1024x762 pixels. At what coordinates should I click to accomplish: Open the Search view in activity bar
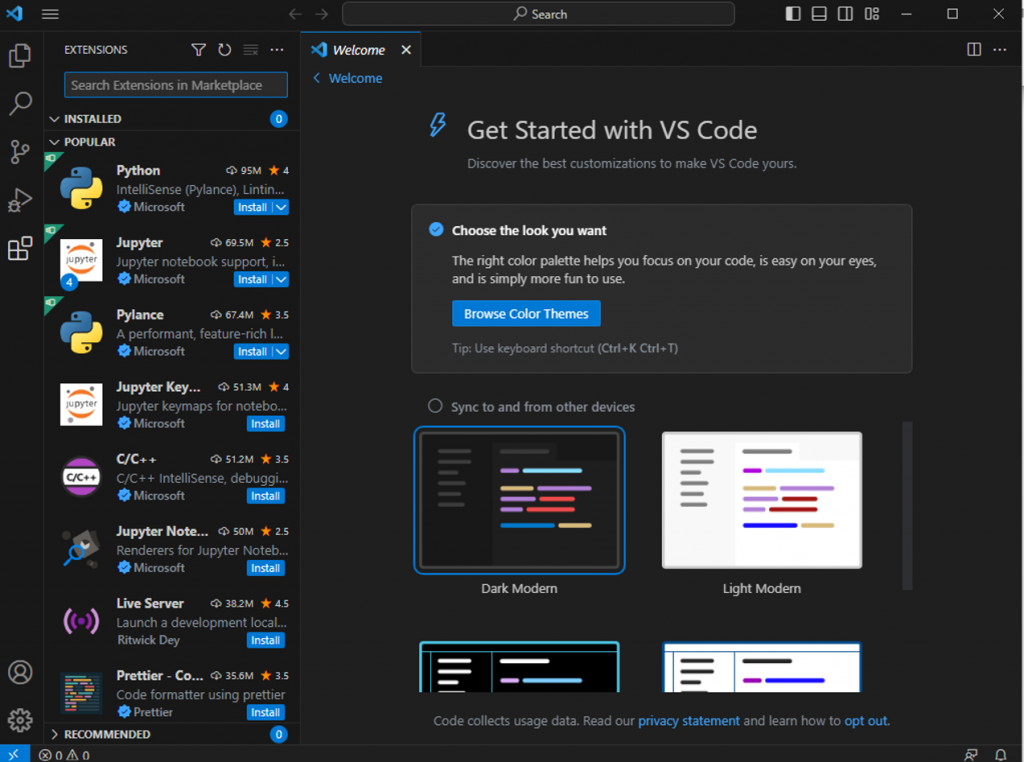pyautogui.click(x=20, y=103)
